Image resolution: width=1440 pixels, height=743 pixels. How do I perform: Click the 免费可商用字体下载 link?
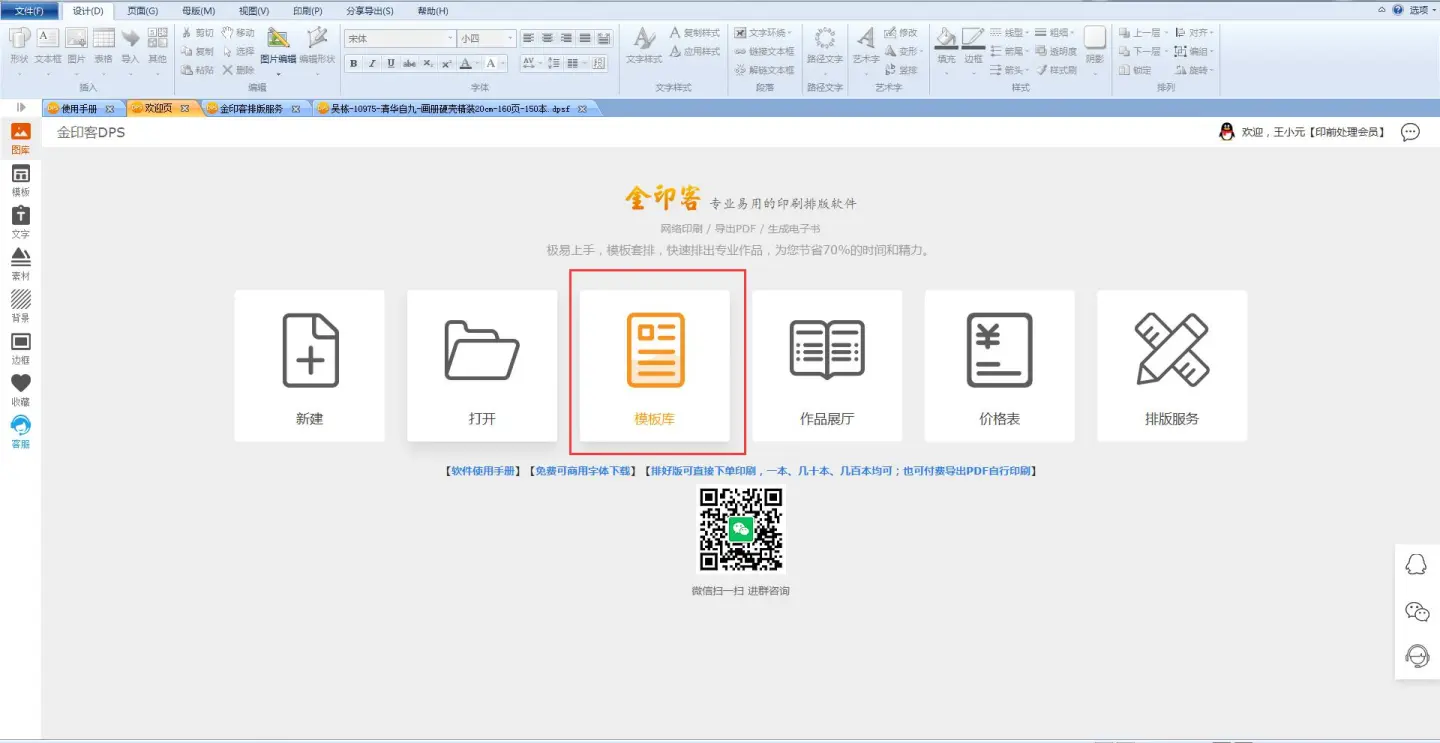tap(583, 470)
